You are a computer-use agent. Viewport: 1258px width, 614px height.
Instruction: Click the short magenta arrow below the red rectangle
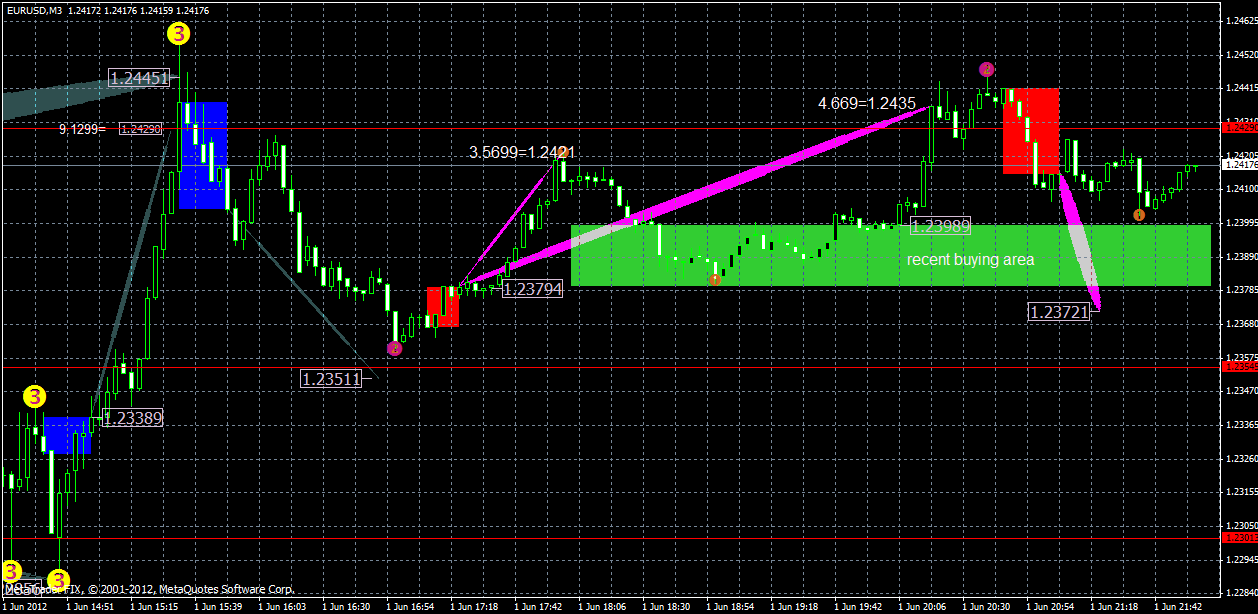click(1082, 240)
